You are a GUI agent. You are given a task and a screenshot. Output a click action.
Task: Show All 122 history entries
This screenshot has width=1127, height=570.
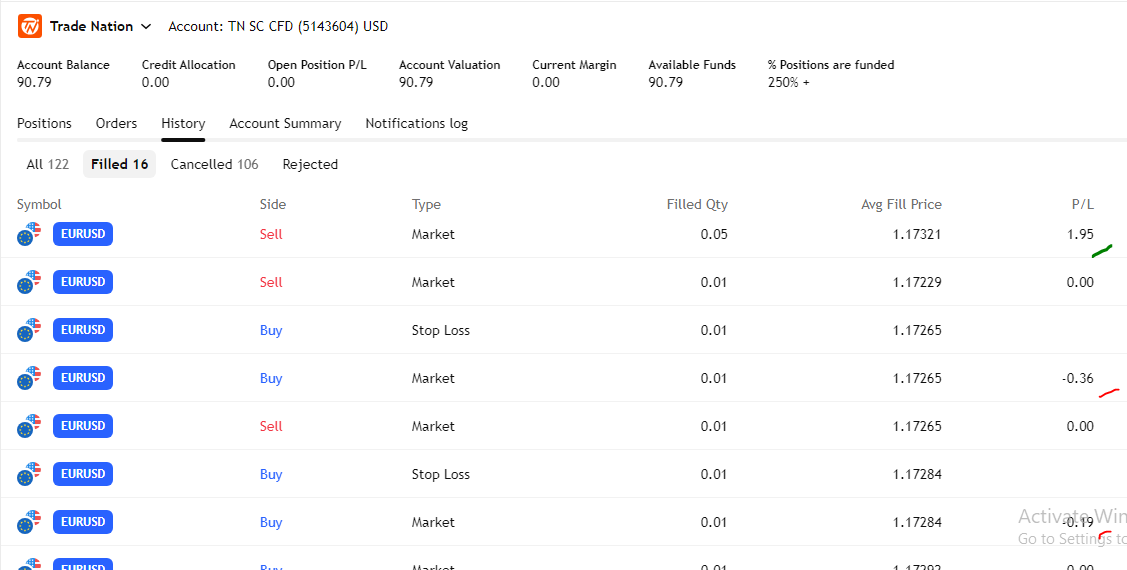tap(47, 165)
